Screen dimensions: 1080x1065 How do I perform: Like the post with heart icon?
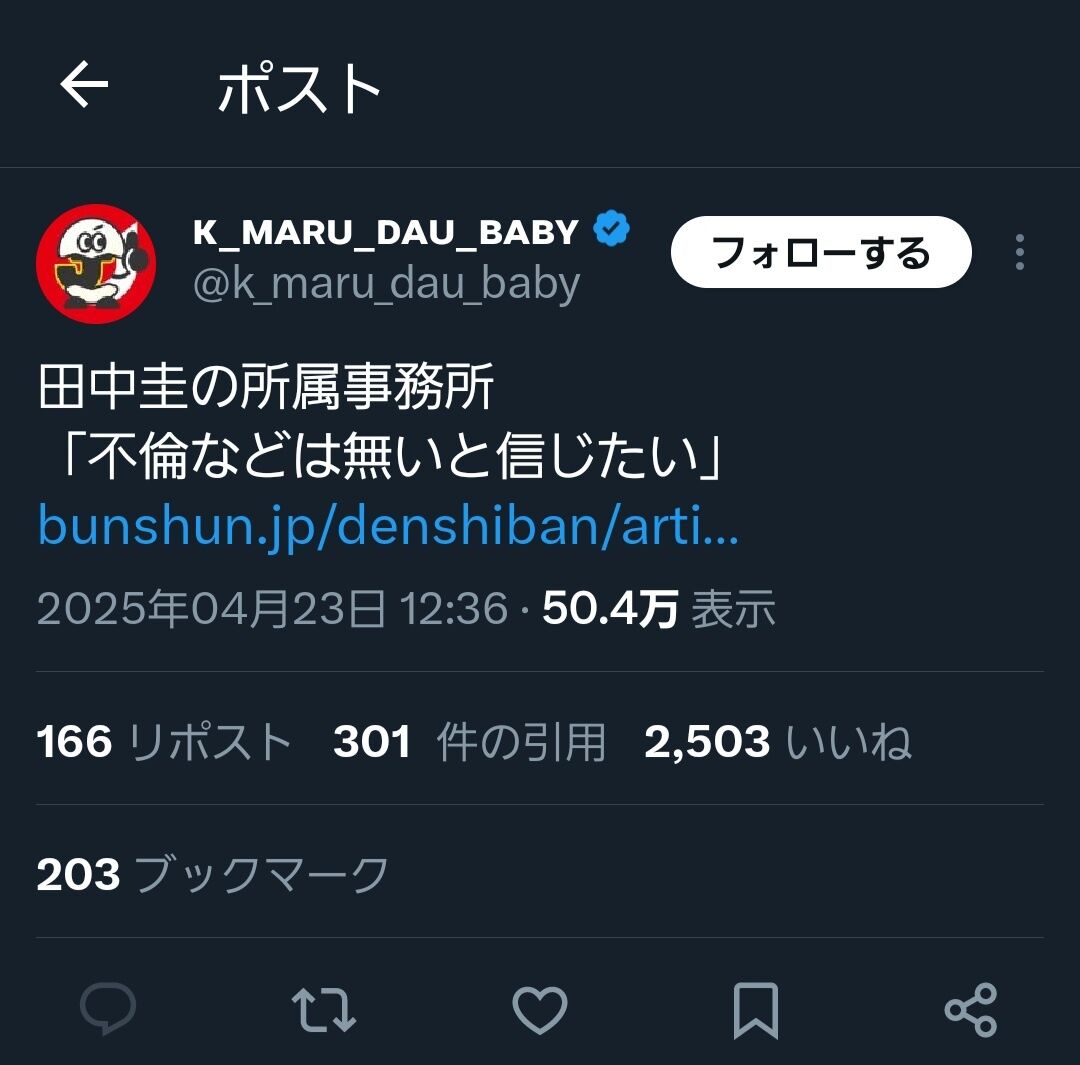[540, 1011]
